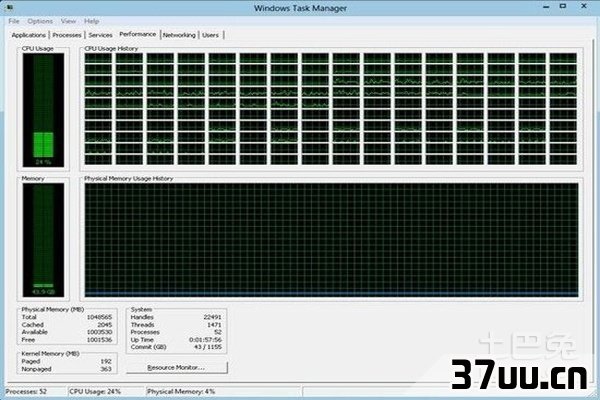Click the Available memory value 1003530

pos(99,332)
